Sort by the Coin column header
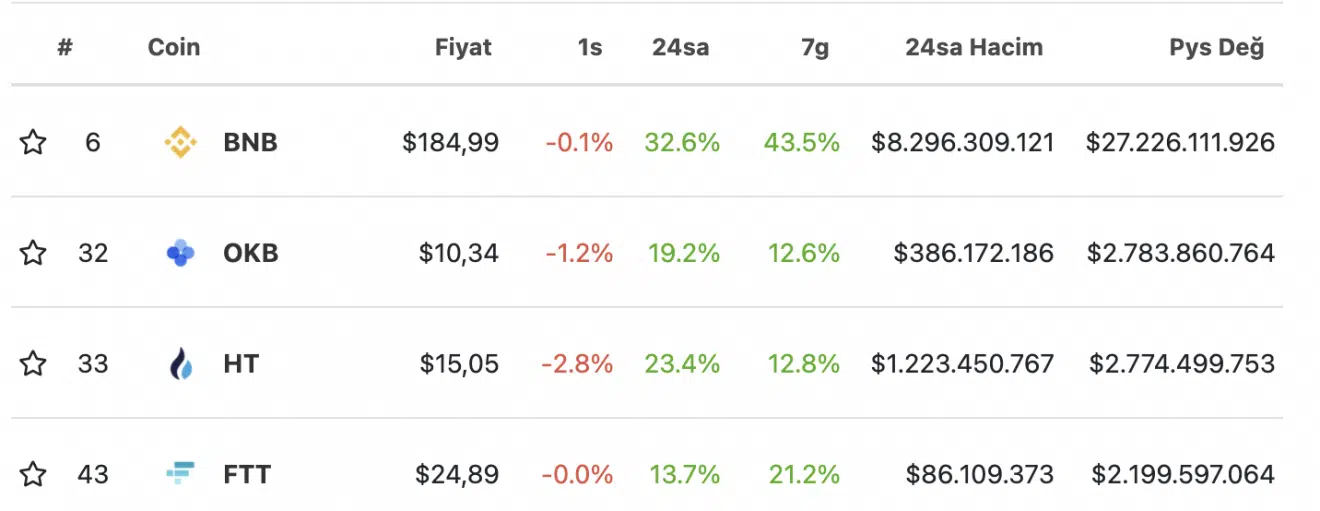 click(174, 47)
